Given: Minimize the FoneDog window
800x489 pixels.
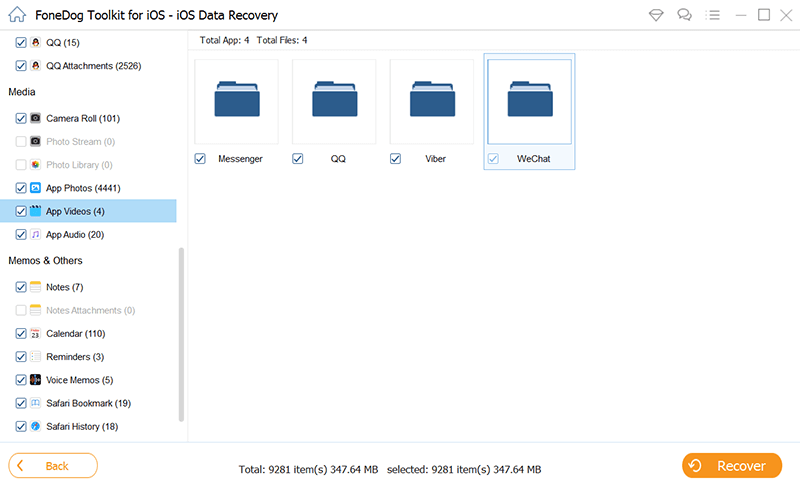Looking at the screenshot, I should click(x=741, y=15).
